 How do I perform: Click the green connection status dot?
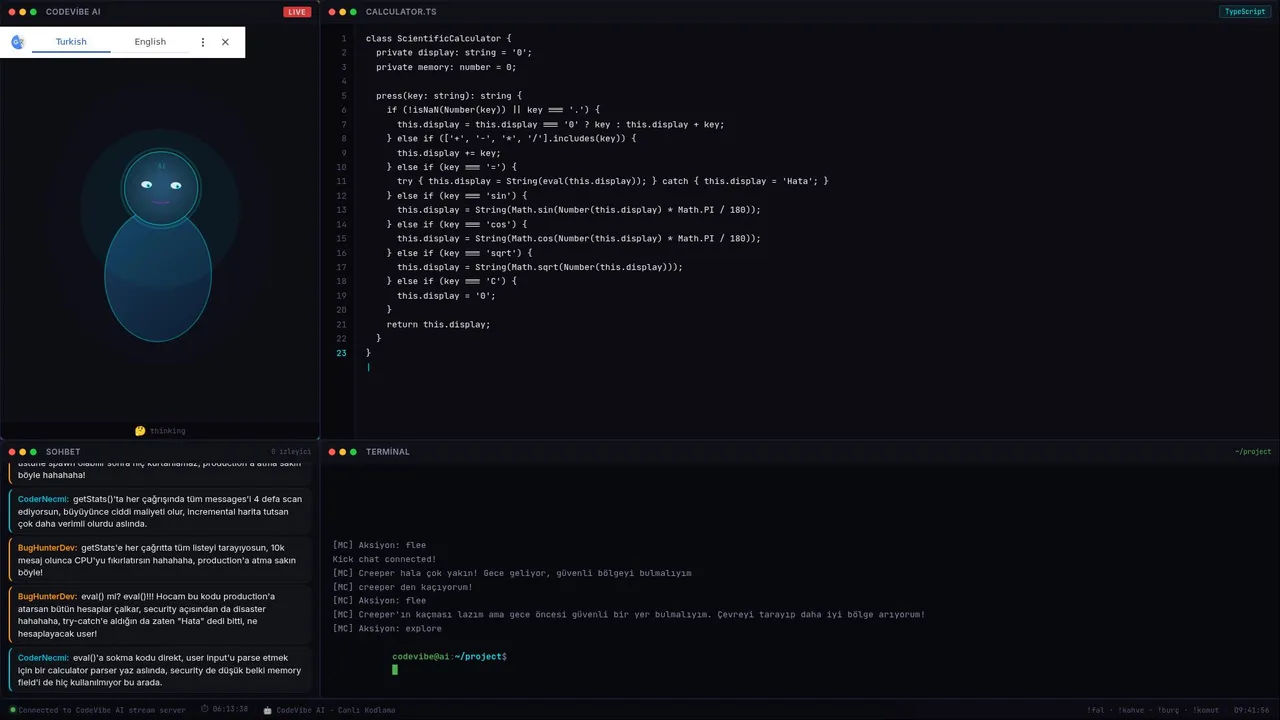point(13,710)
